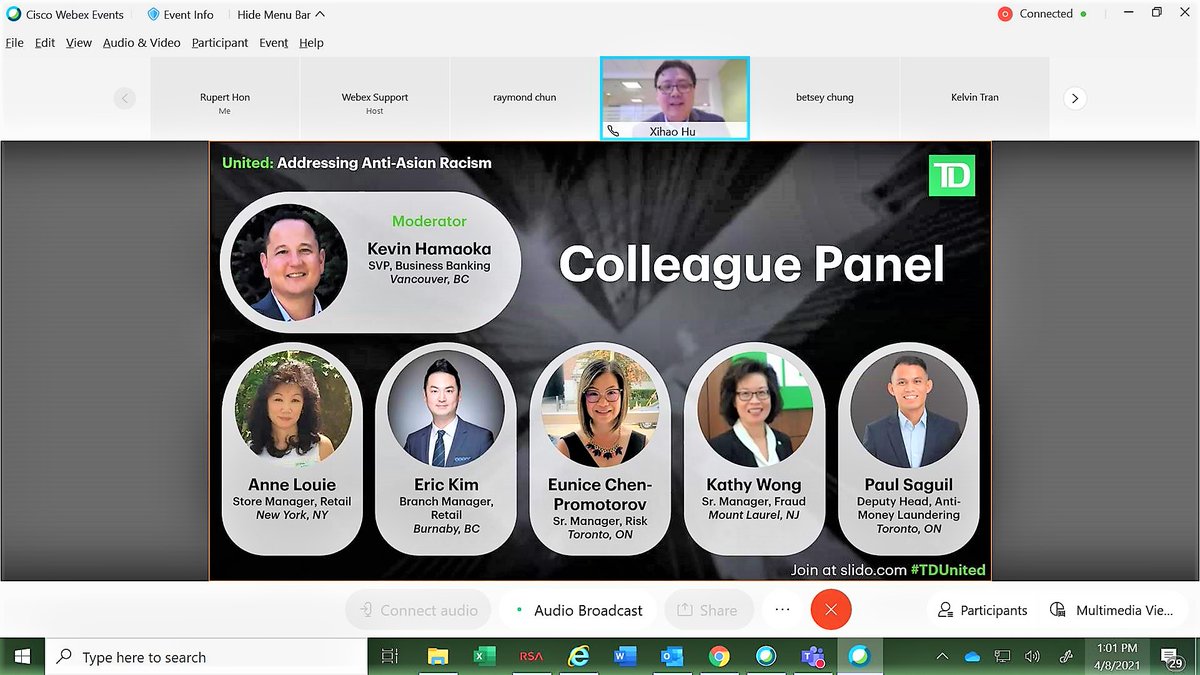Open Outlook from the taskbar
1200x675 pixels.
pyautogui.click(x=672, y=657)
